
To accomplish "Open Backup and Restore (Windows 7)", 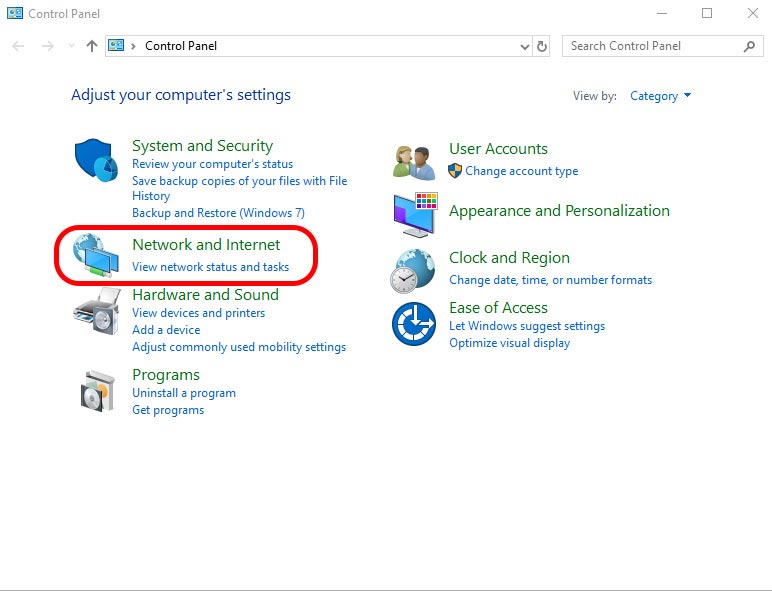I will pos(218,213).
